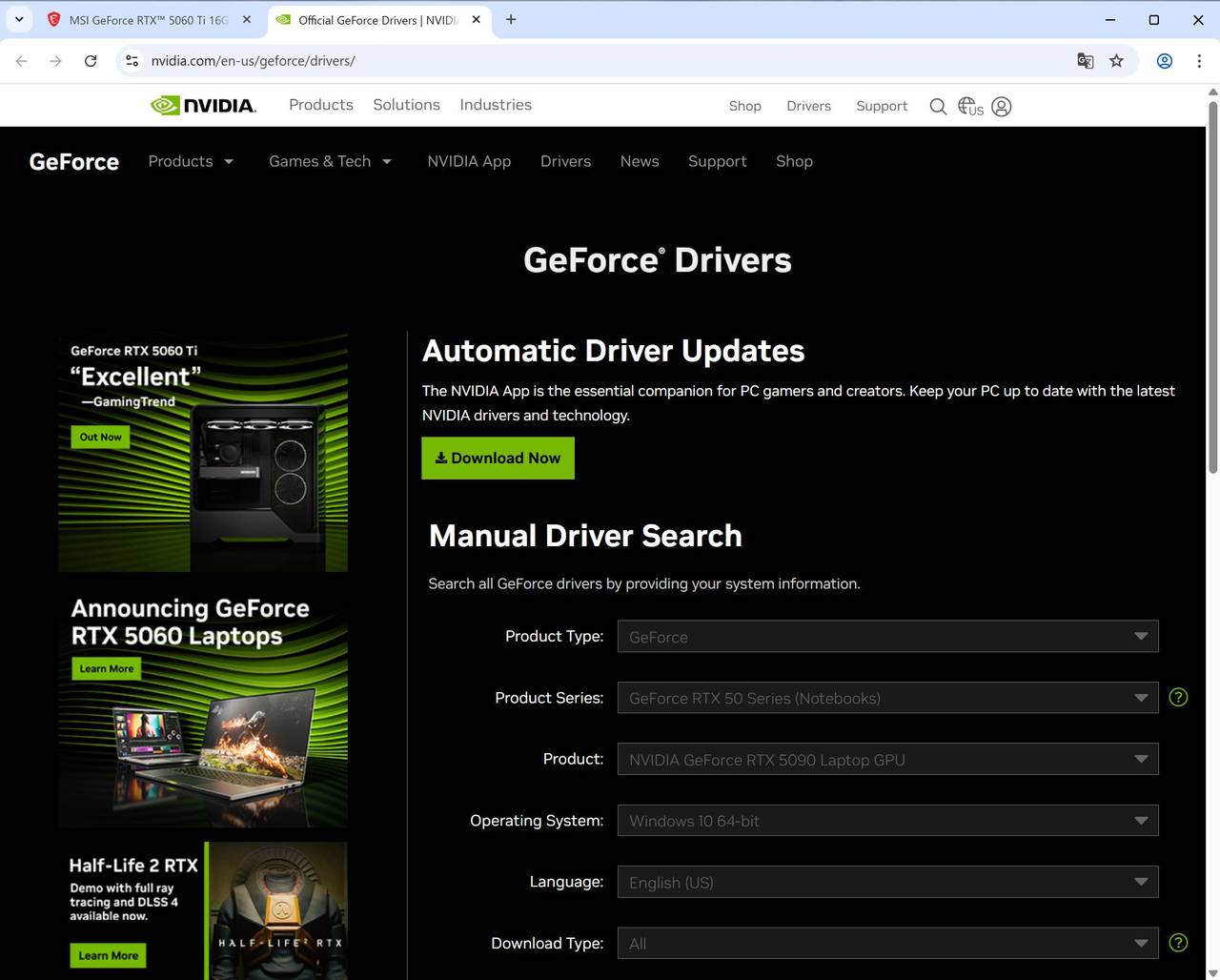1220x980 pixels.
Task: Open the Operating System dropdown
Action: pyautogui.click(x=888, y=821)
